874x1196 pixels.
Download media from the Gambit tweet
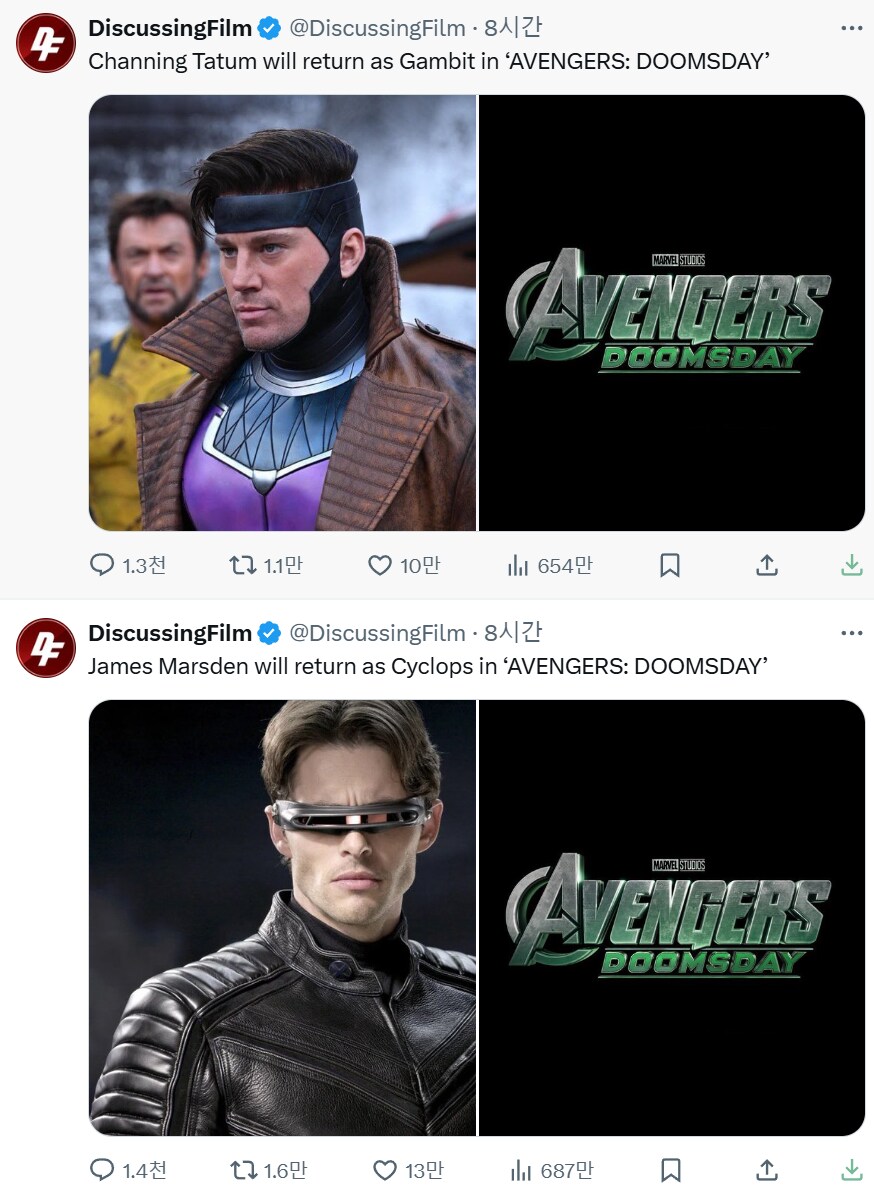click(x=851, y=566)
